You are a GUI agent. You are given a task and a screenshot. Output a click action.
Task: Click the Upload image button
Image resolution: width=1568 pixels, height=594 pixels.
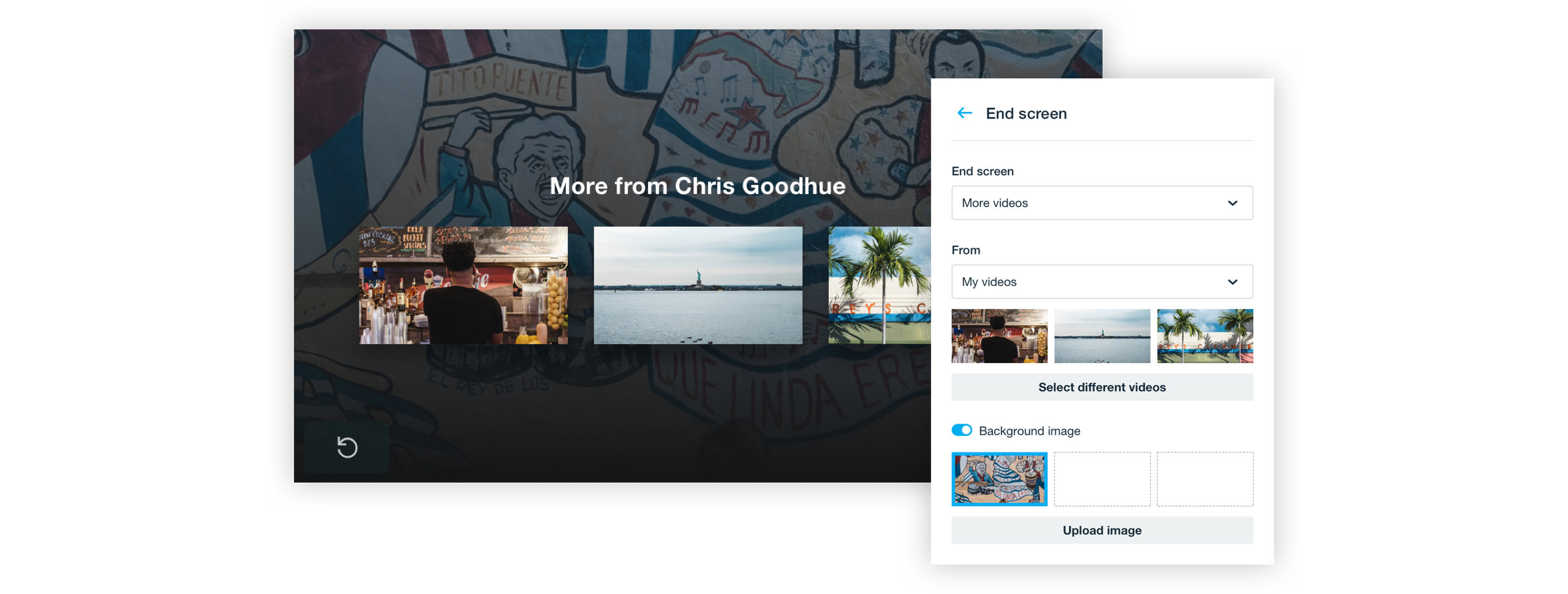coord(1102,530)
